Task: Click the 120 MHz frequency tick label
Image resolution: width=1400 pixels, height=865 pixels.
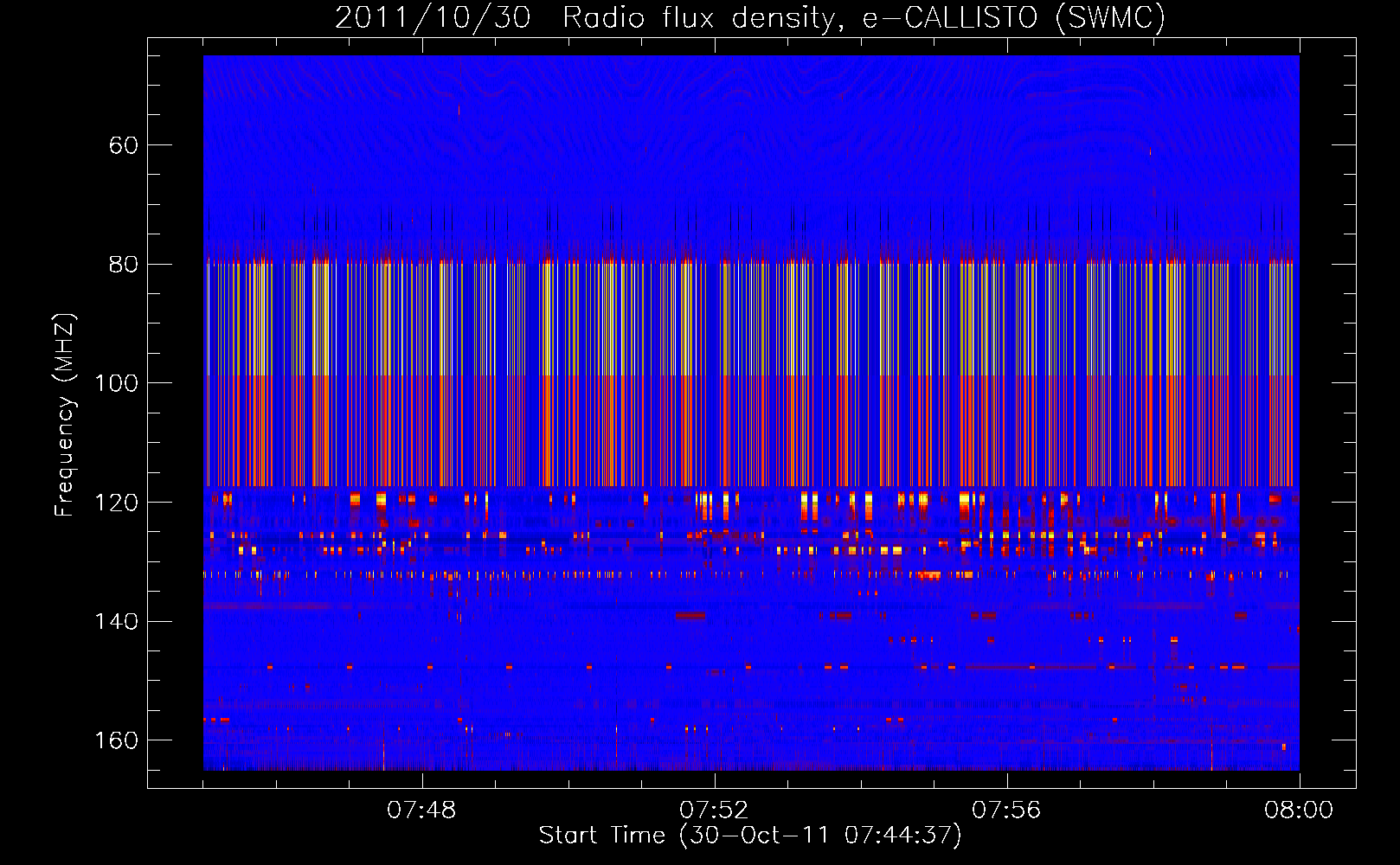Action: (x=116, y=503)
